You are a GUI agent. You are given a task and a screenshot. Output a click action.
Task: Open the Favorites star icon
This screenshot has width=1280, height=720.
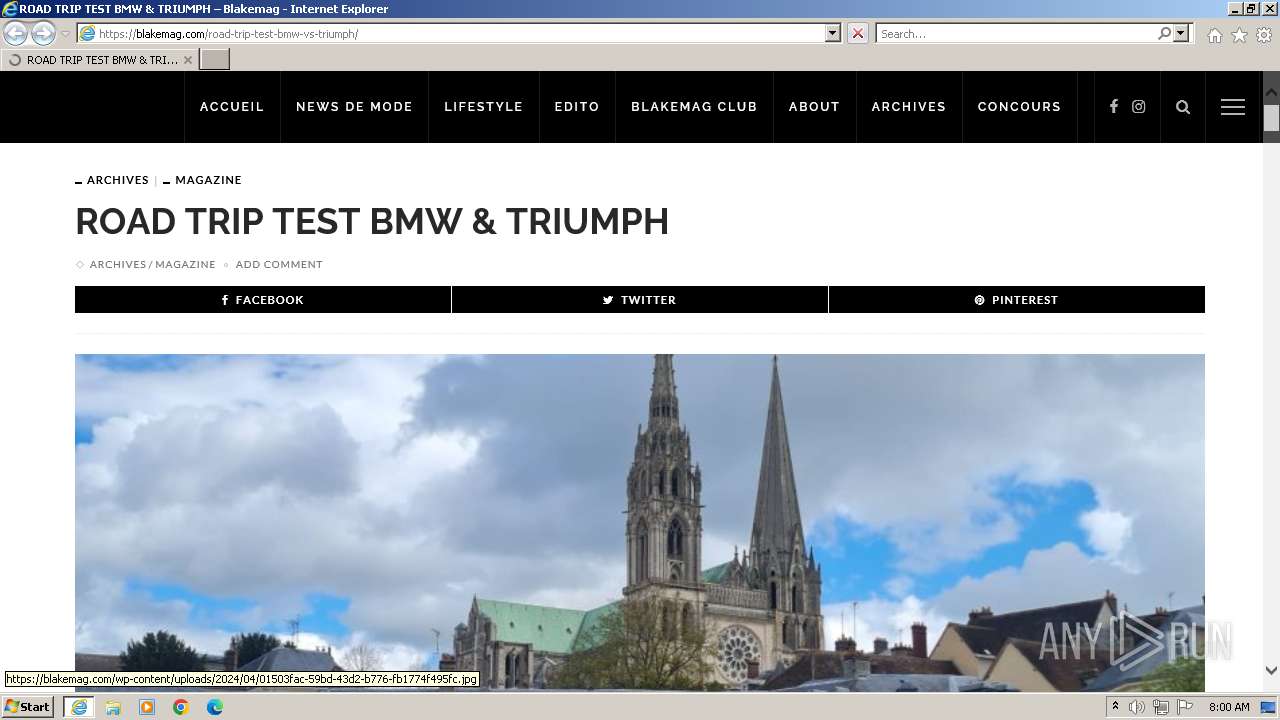click(x=1239, y=35)
